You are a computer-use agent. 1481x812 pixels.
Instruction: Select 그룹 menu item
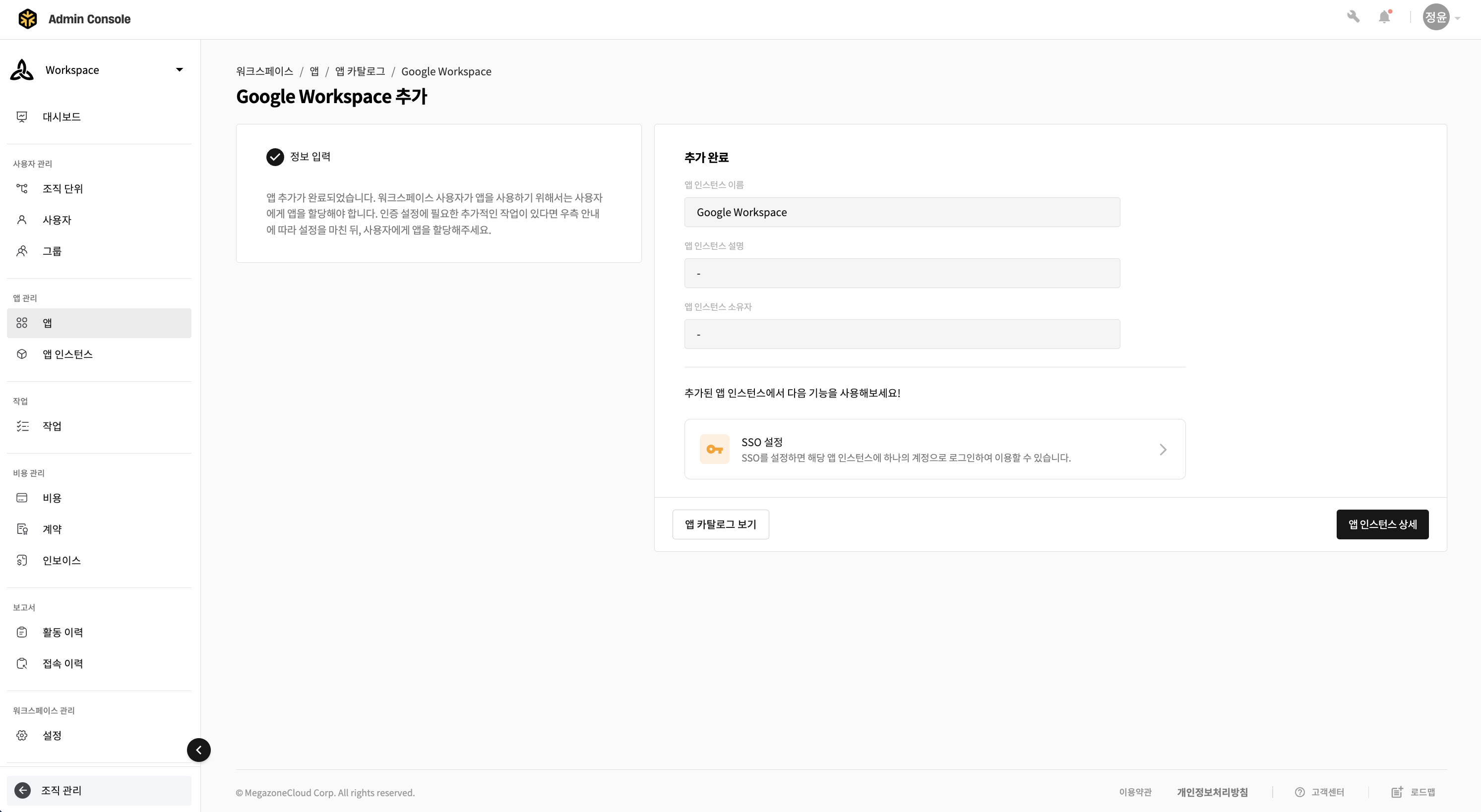point(99,250)
